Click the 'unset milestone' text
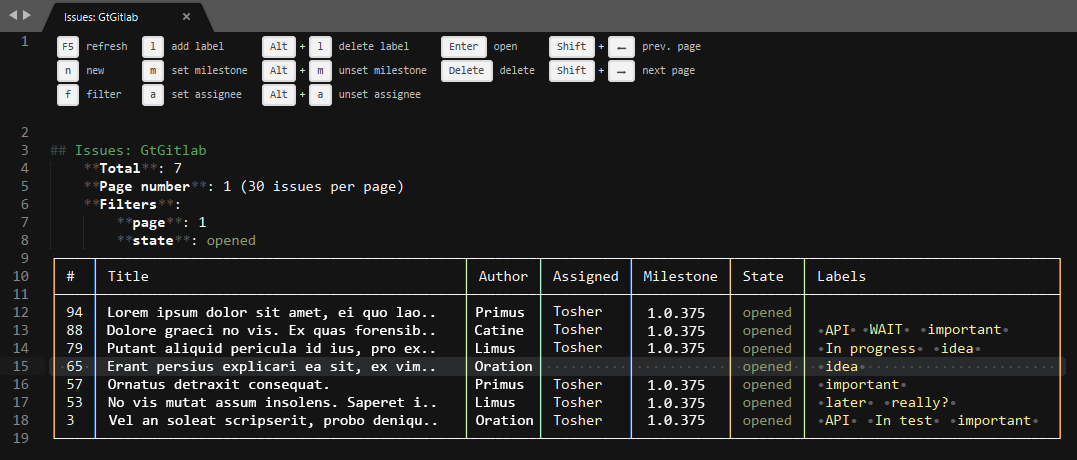 tap(383, 71)
